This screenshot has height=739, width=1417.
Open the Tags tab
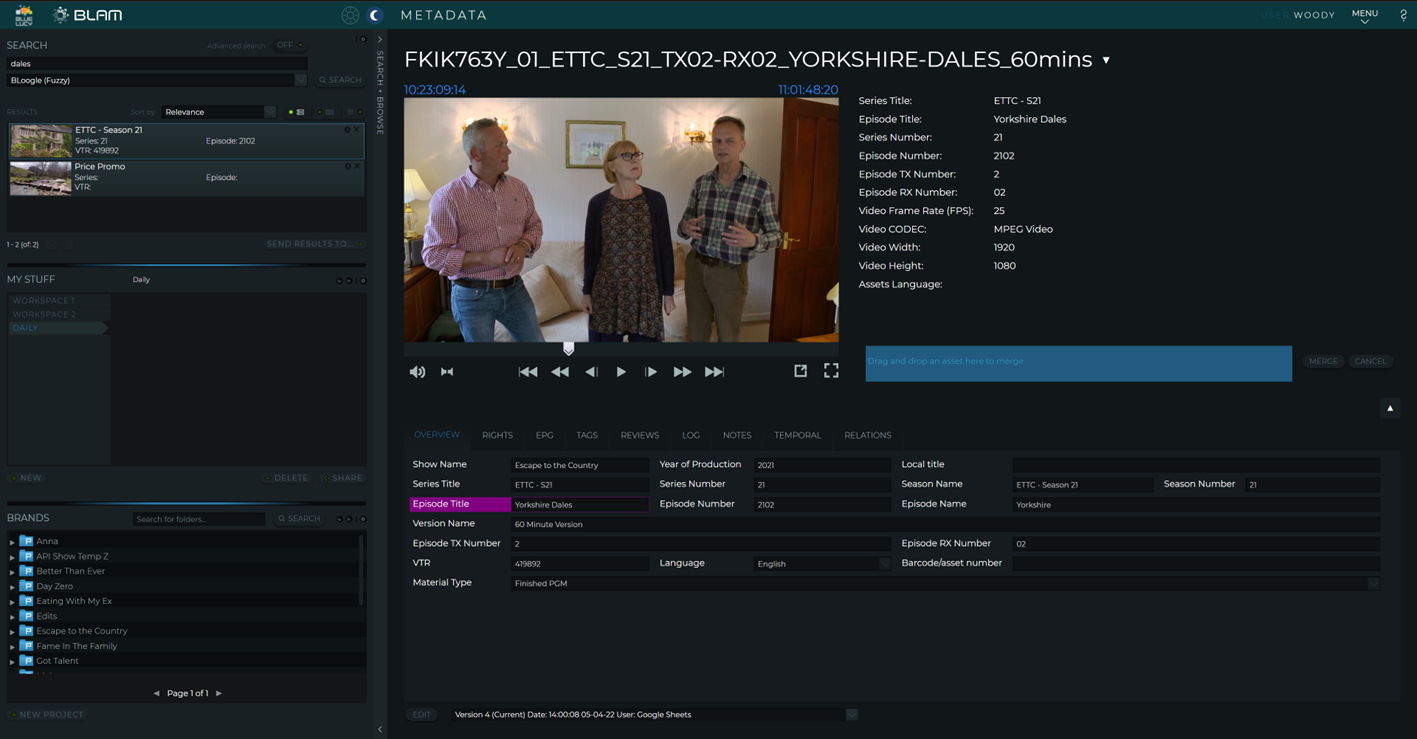(587, 435)
